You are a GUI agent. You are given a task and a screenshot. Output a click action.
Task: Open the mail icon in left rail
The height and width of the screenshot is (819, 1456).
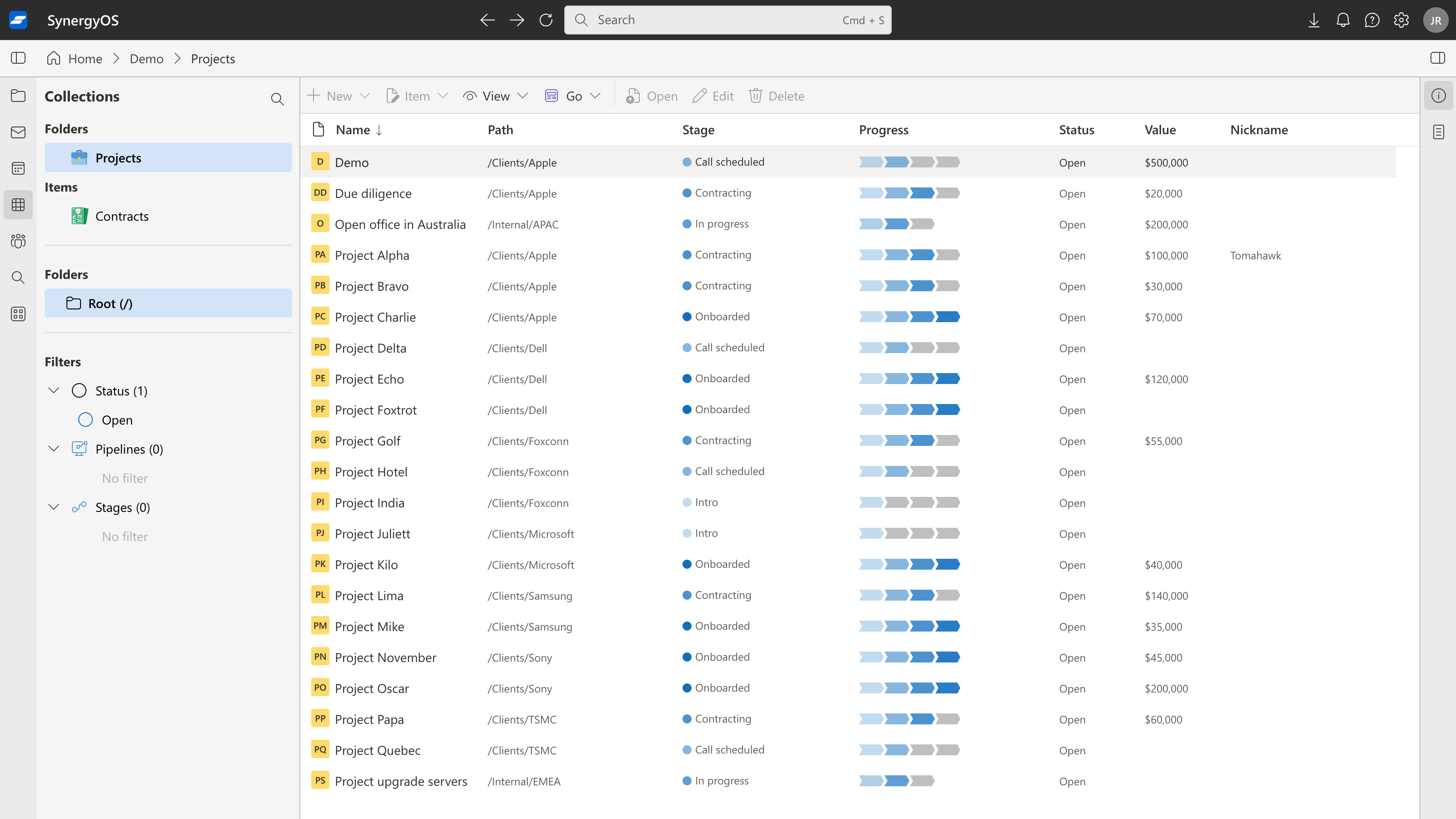coord(18,132)
